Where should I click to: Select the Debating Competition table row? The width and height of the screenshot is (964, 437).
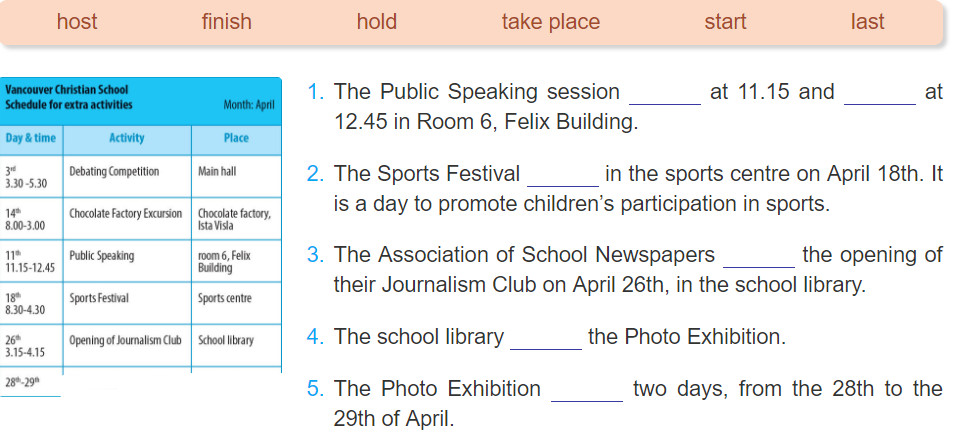(x=141, y=176)
